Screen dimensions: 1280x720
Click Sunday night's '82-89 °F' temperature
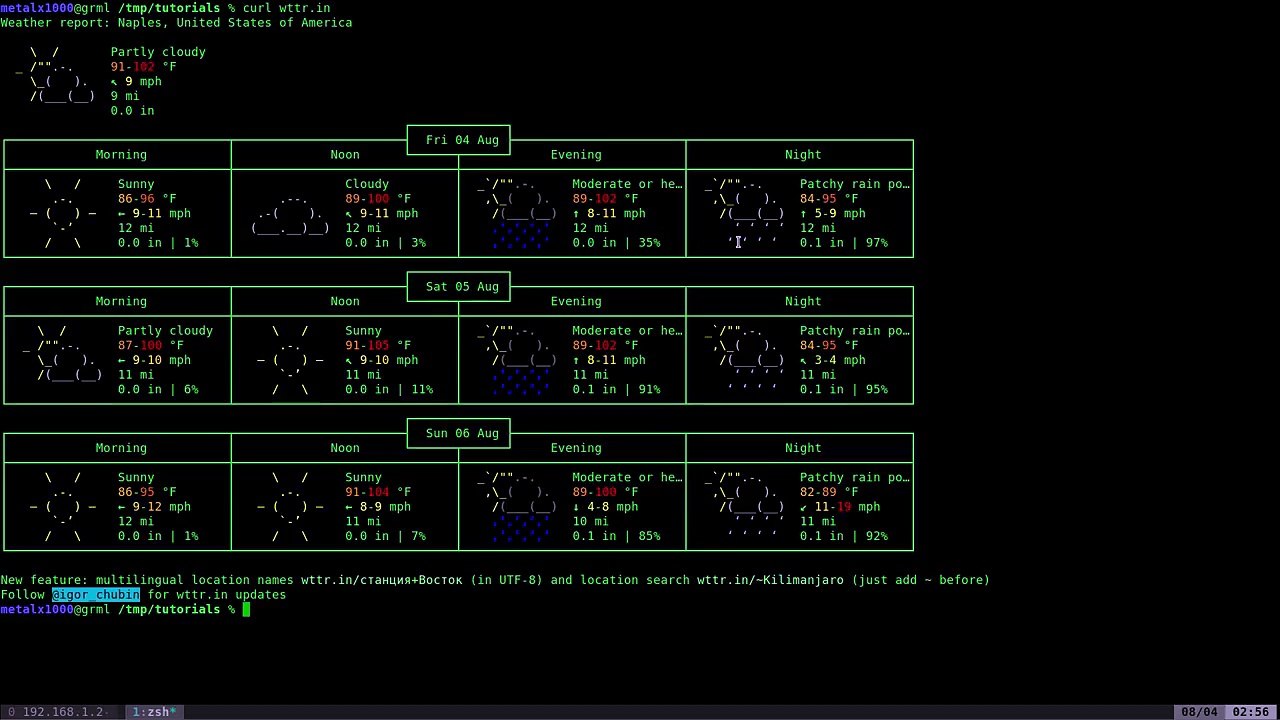[829, 492]
